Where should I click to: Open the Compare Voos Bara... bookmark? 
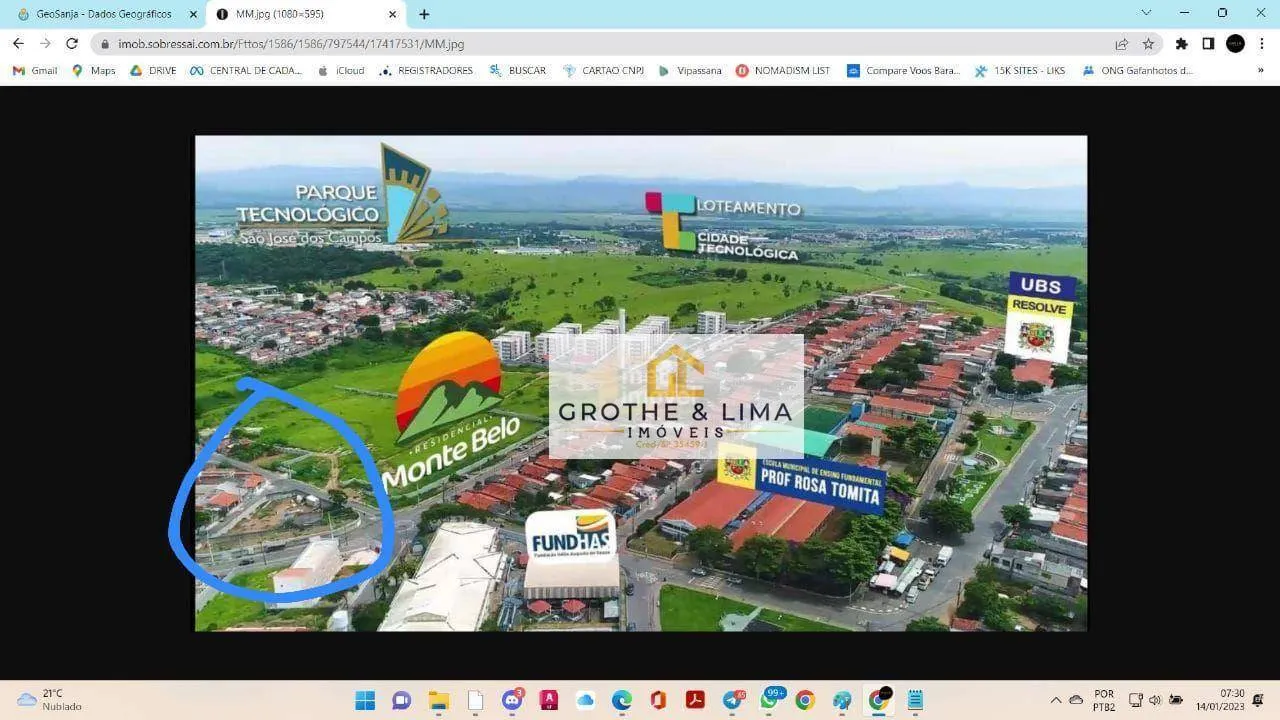click(x=903, y=71)
